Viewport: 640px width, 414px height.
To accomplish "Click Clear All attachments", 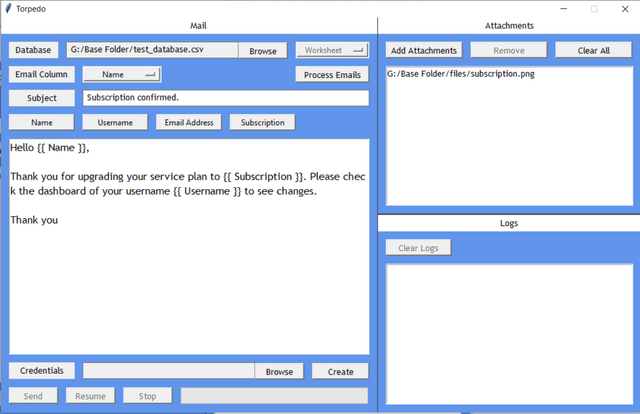I will point(593,50).
